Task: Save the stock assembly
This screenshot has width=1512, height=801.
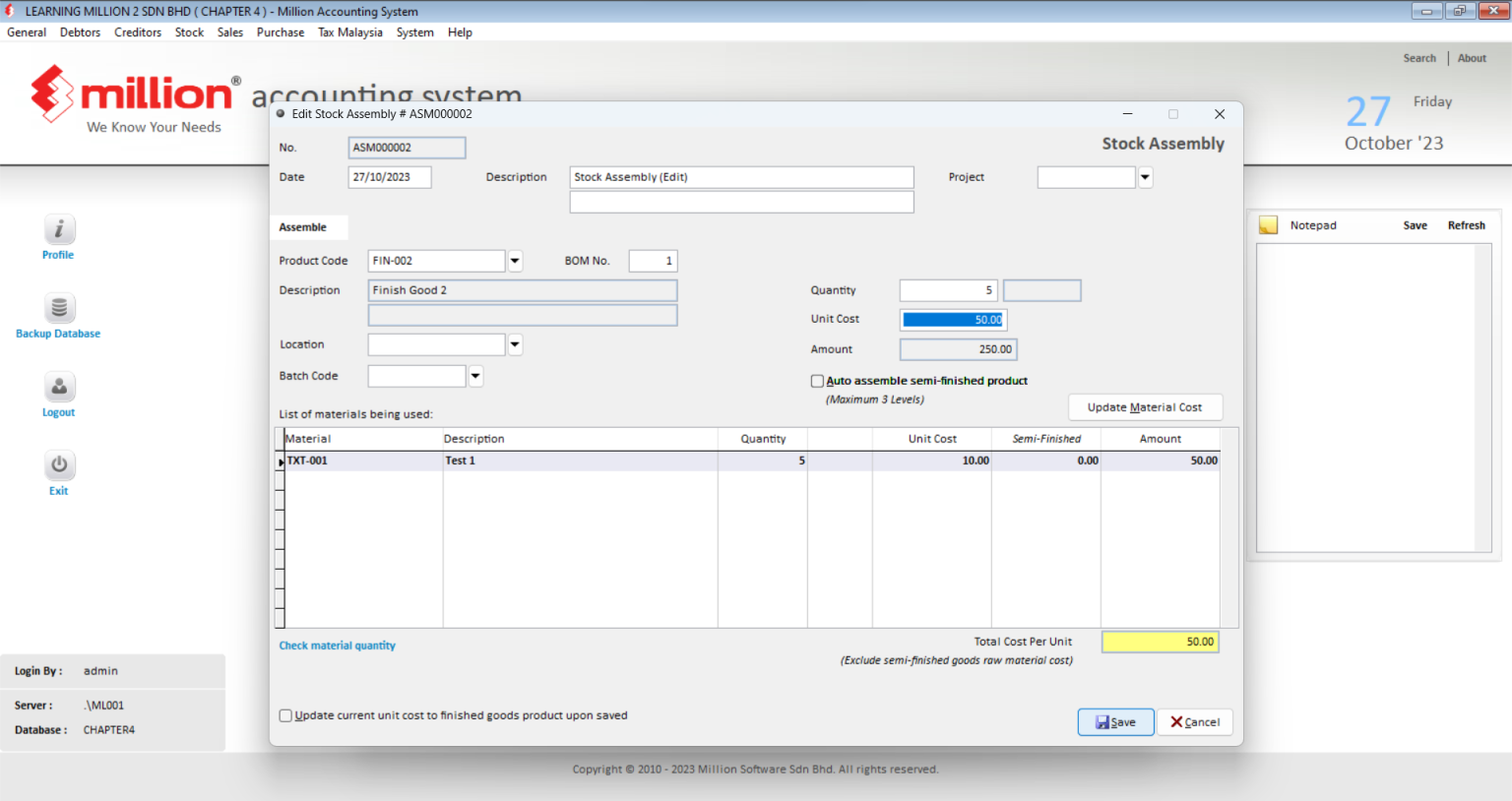Action: pos(1115,722)
